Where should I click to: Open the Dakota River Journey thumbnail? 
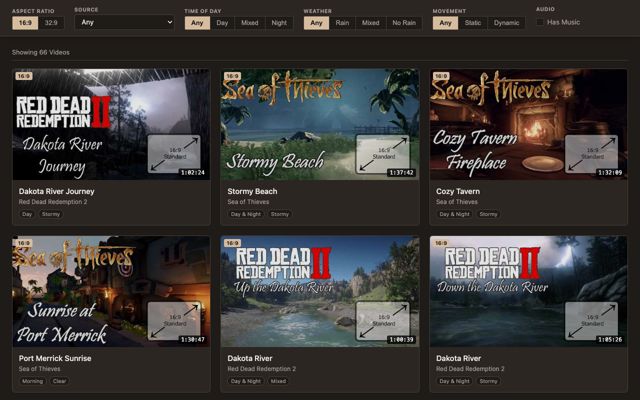(111, 124)
